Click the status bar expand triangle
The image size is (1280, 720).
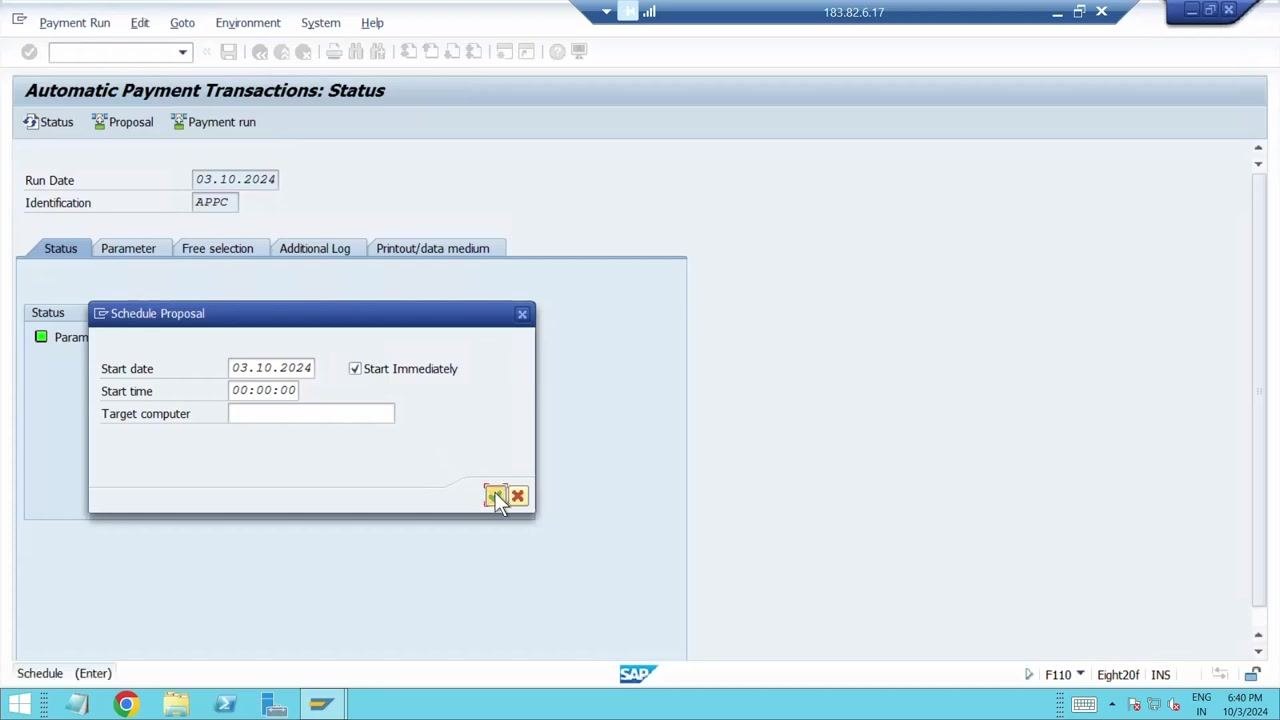[1029, 675]
